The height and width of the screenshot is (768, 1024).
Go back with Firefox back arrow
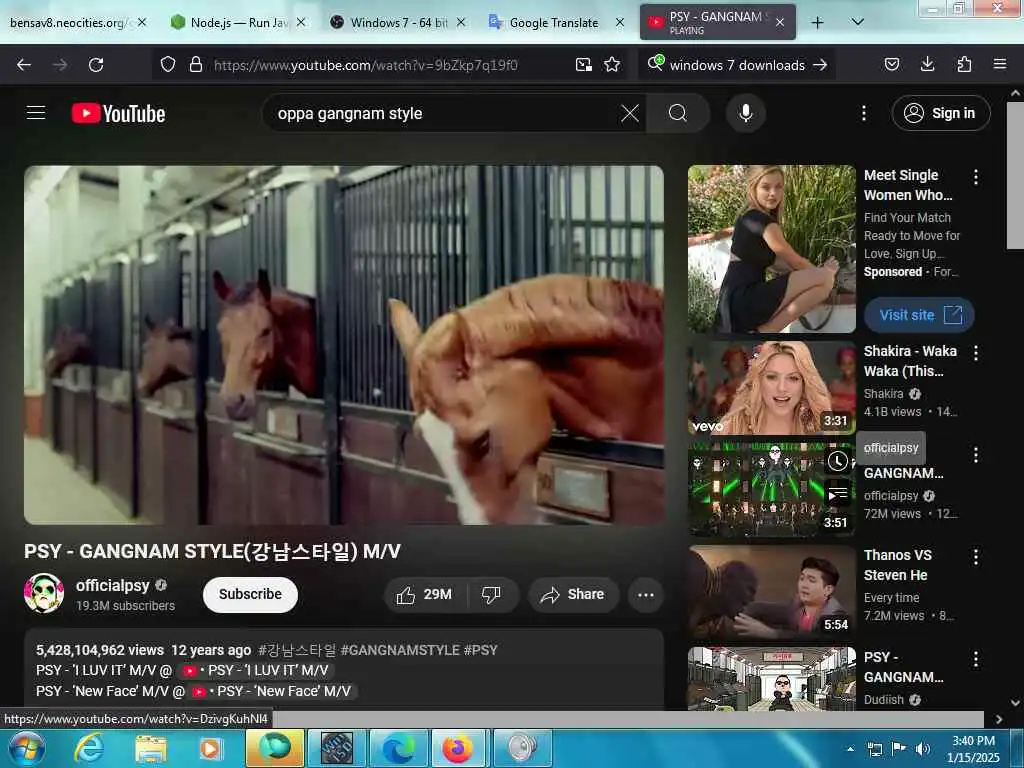(x=24, y=65)
